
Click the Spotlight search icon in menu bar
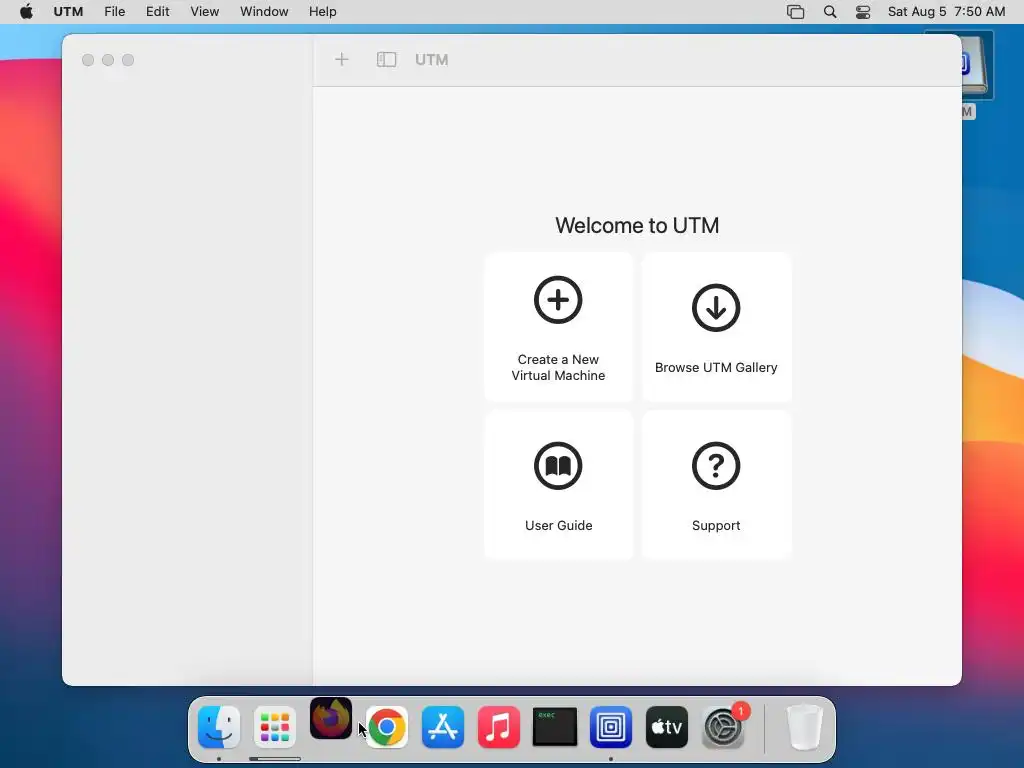(x=829, y=12)
